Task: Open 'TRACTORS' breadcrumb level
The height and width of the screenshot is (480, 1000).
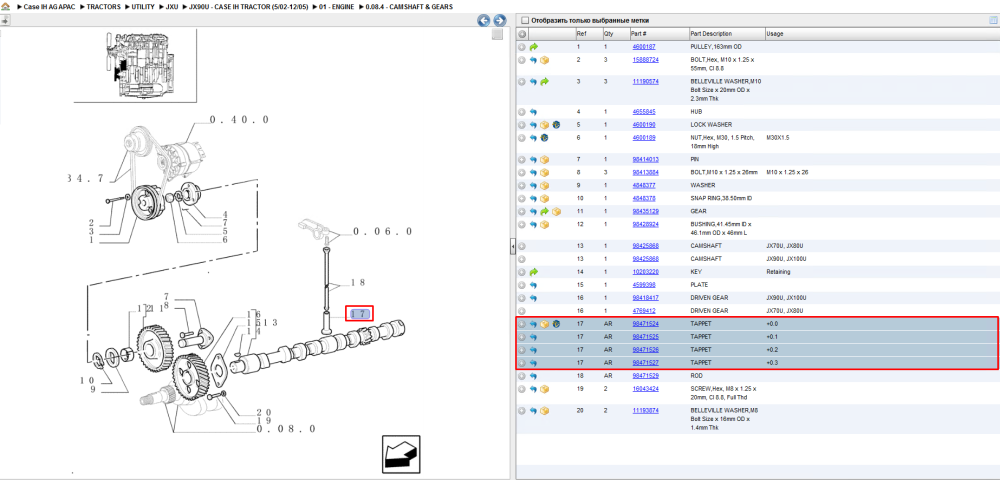Action: (x=103, y=6)
